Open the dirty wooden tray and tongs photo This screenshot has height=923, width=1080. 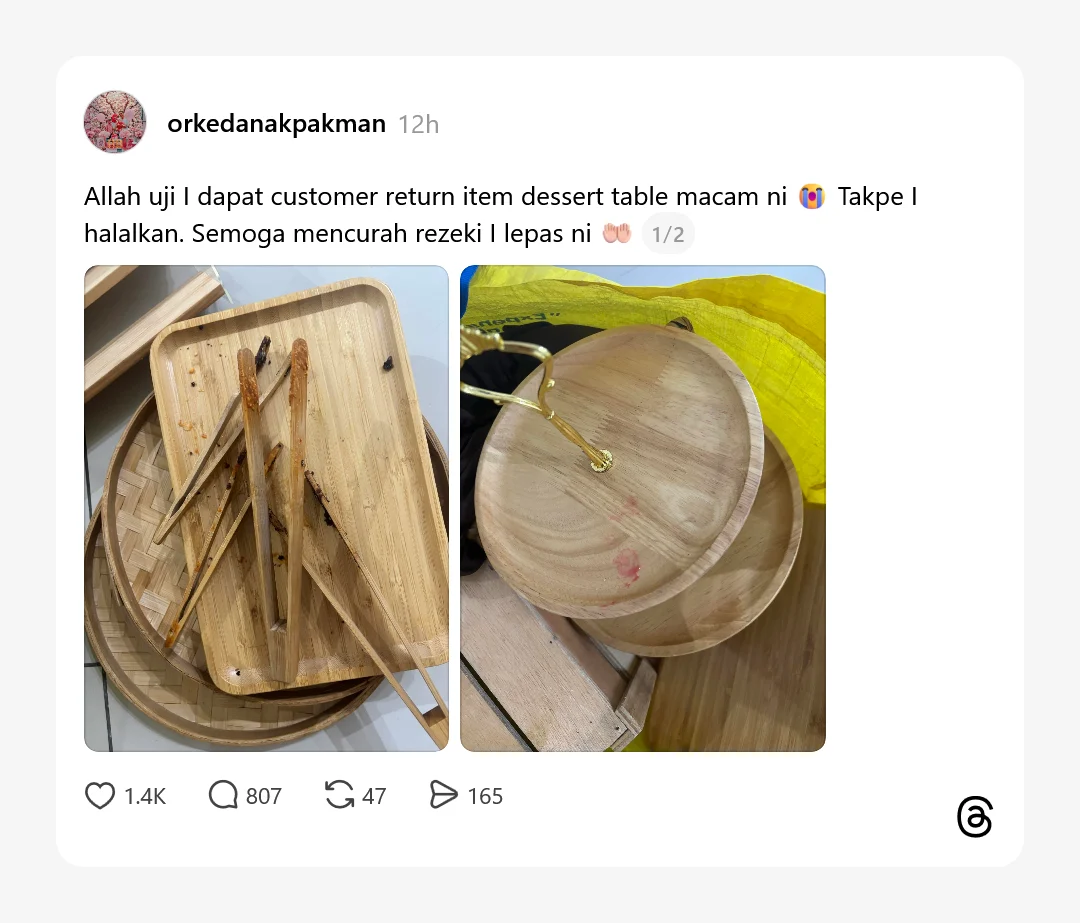[x=267, y=508]
